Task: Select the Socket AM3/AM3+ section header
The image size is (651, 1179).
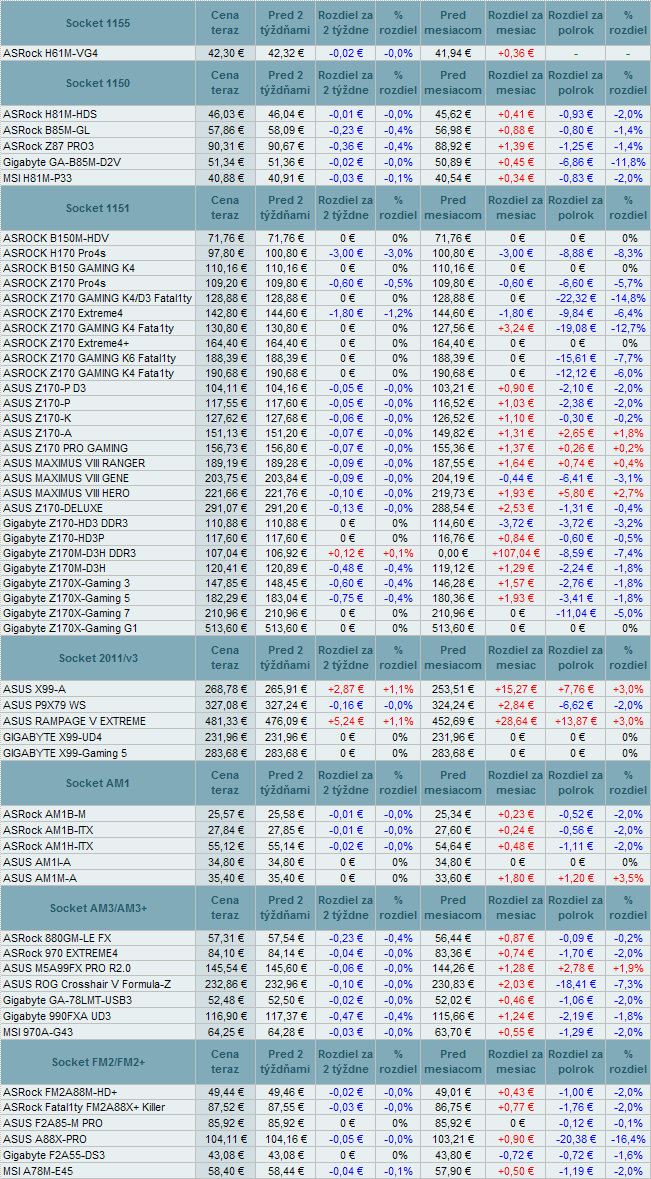Action: (98, 908)
